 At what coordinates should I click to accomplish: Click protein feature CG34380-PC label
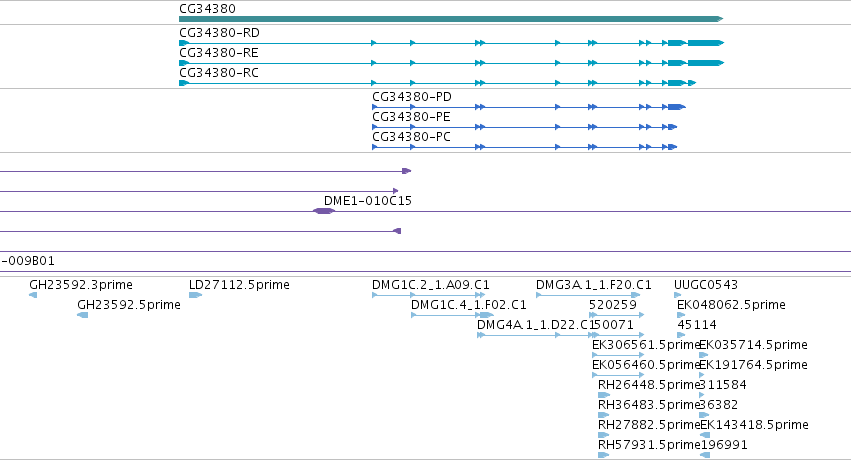click(411, 137)
